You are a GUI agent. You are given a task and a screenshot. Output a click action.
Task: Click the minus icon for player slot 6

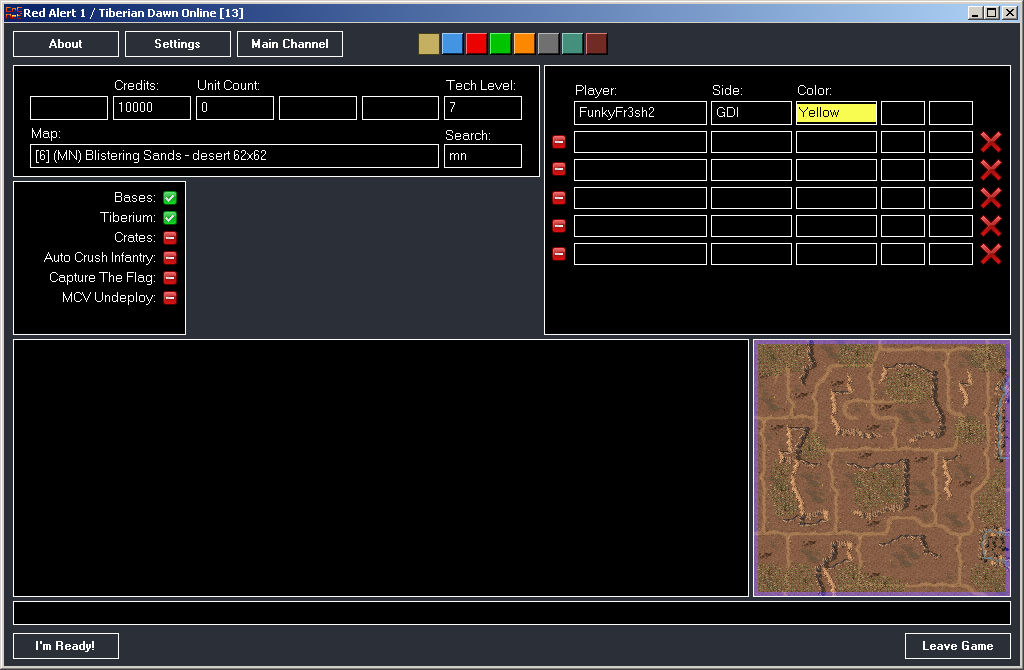click(x=559, y=253)
